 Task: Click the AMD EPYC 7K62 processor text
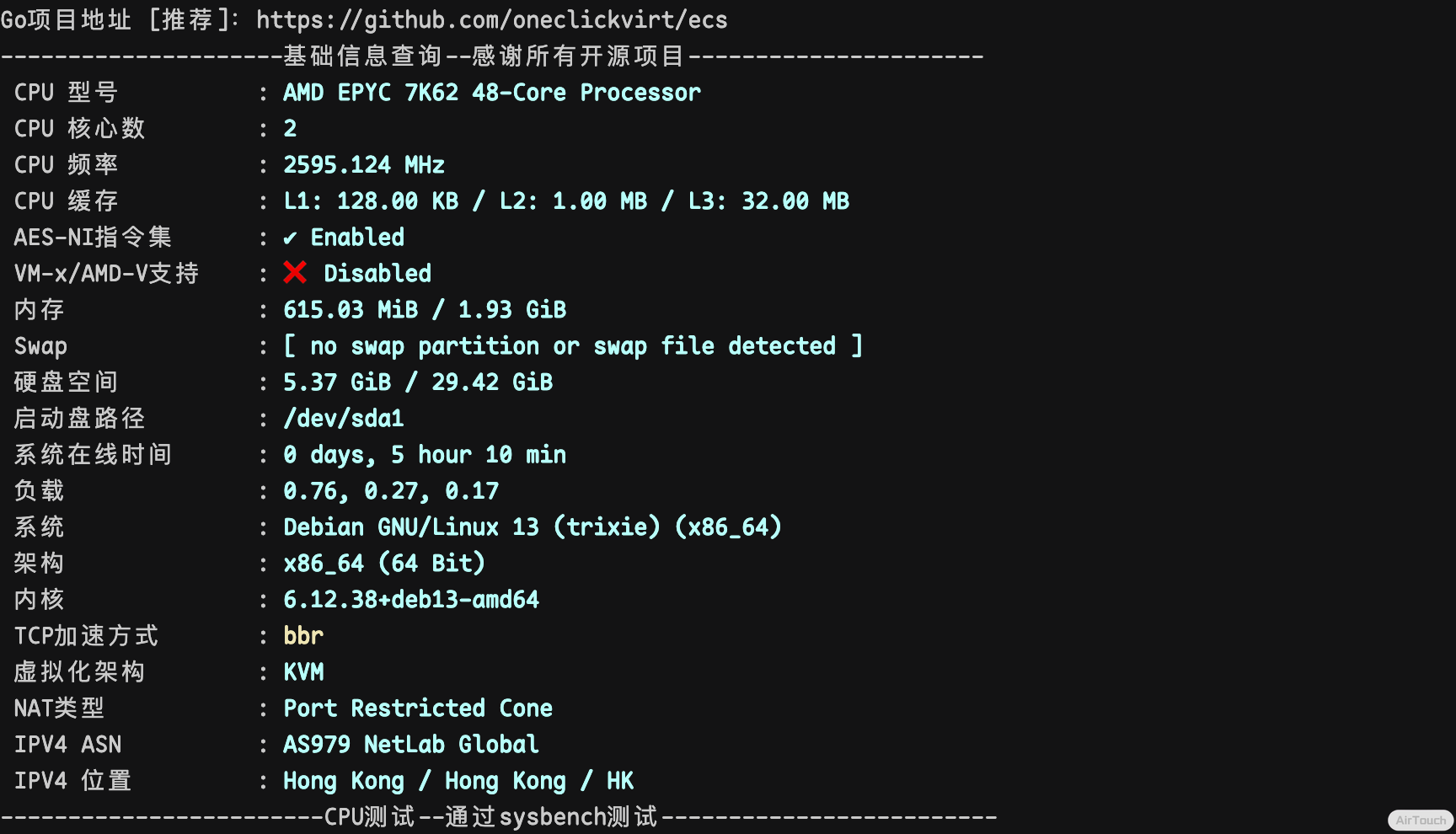pyautogui.click(x=491, y=93)
